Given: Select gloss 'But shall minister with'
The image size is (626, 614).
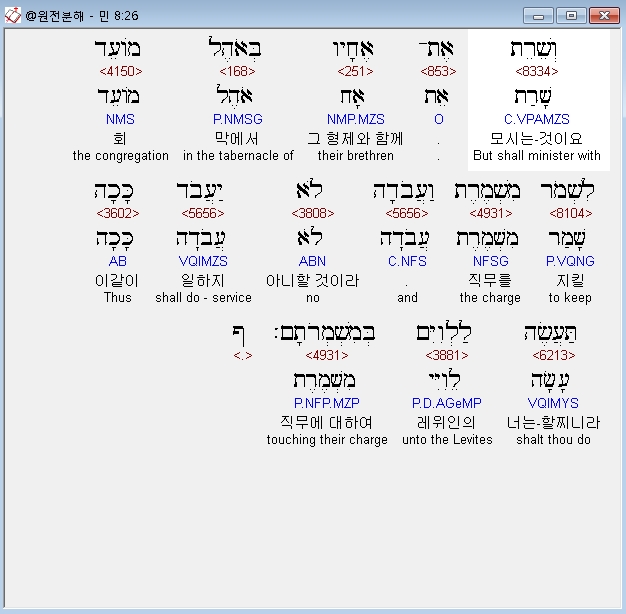Looking at the screenshot, I should click(537, 155).
